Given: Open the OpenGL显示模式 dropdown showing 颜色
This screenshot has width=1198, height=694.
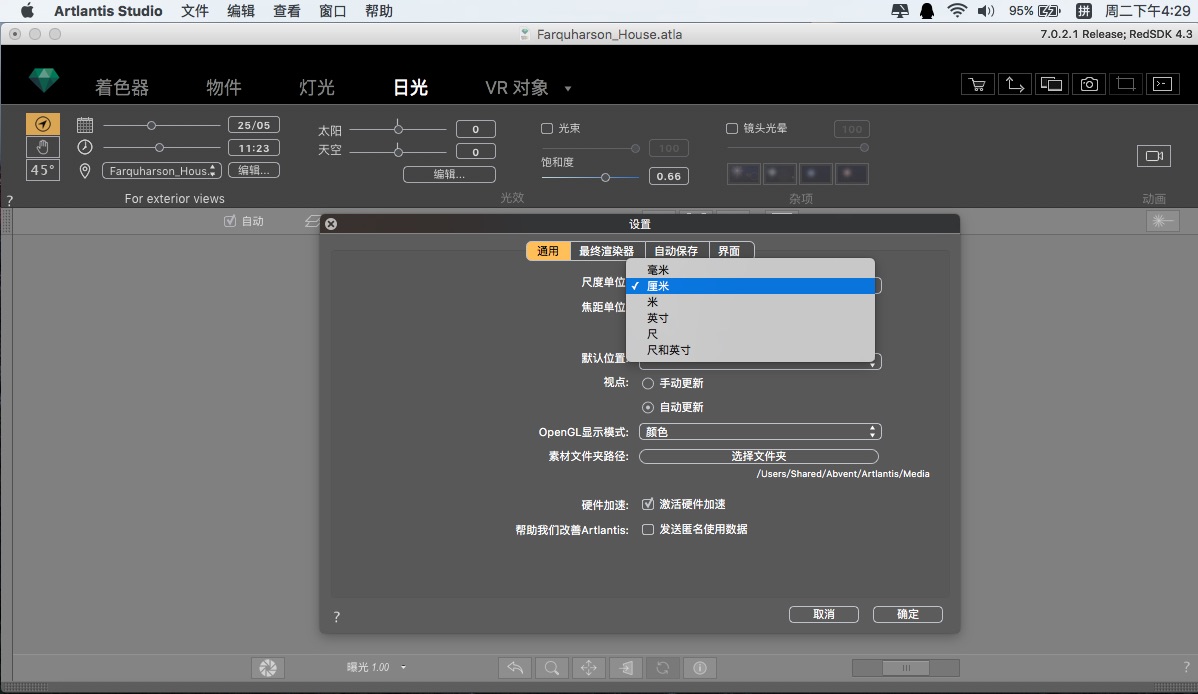Looking at the screenshot, I should pos(760,432).
